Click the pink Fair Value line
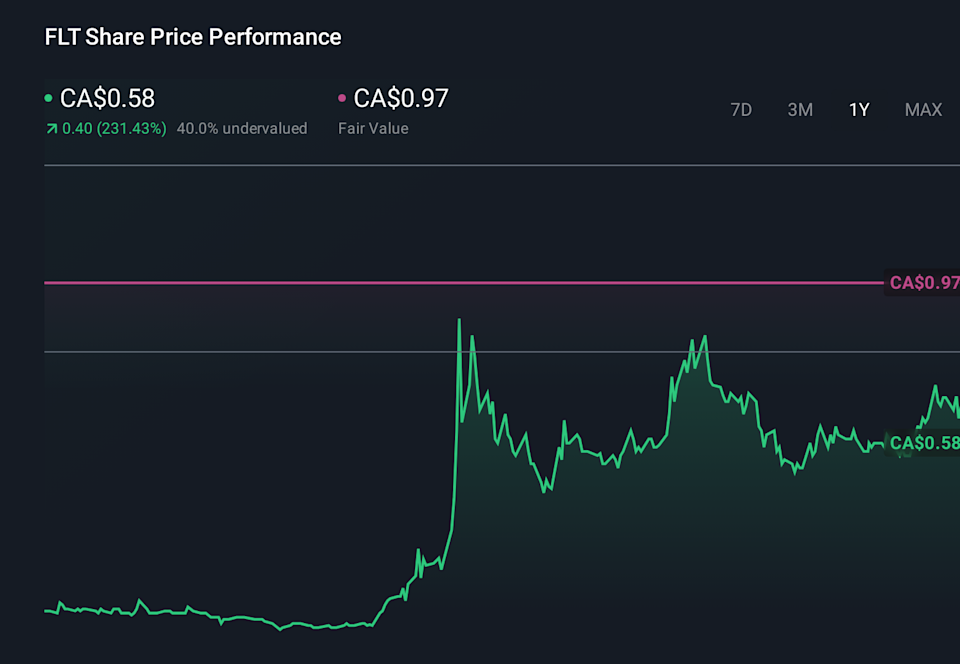 [450, 283]
